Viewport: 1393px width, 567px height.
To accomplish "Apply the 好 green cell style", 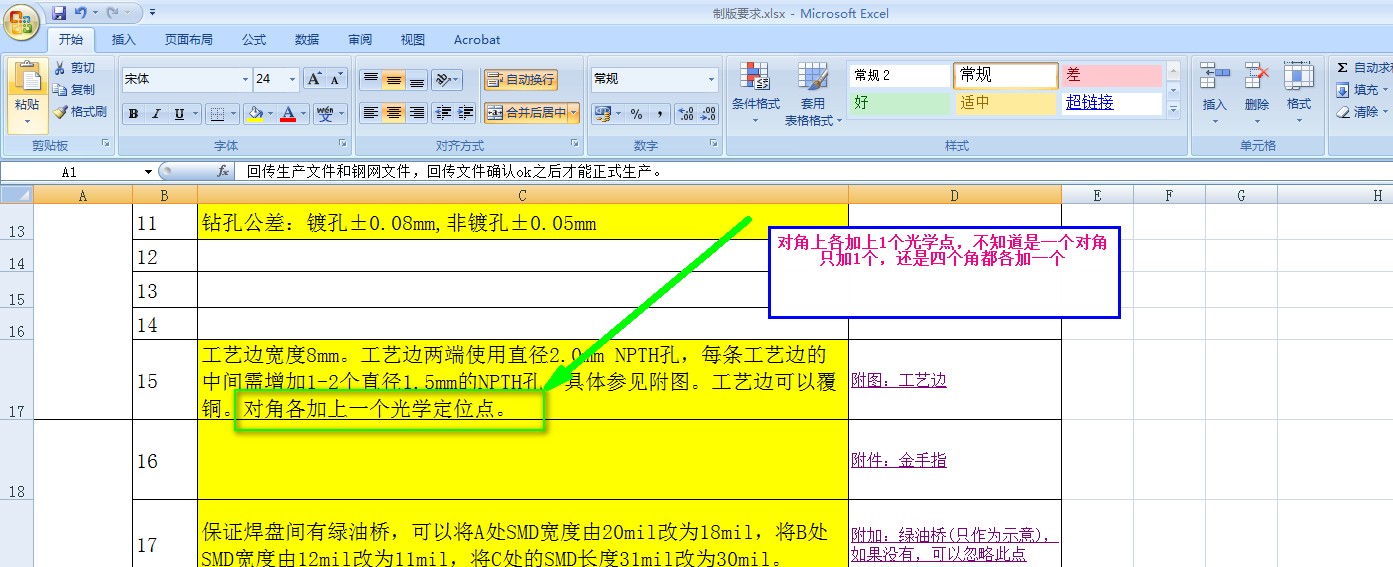I will coord(900,102).
